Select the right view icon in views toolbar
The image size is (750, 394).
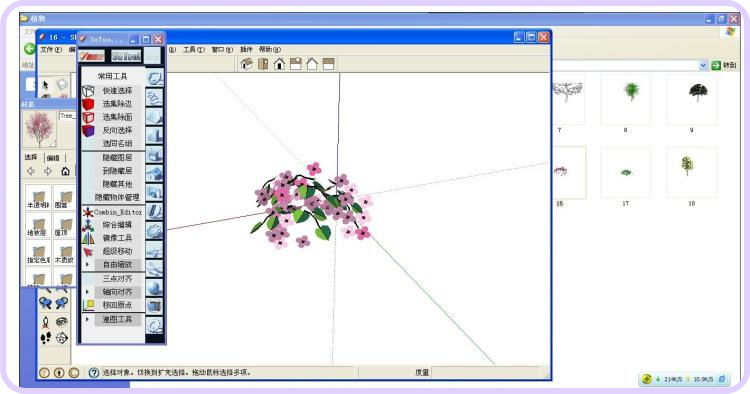[296, 64]
